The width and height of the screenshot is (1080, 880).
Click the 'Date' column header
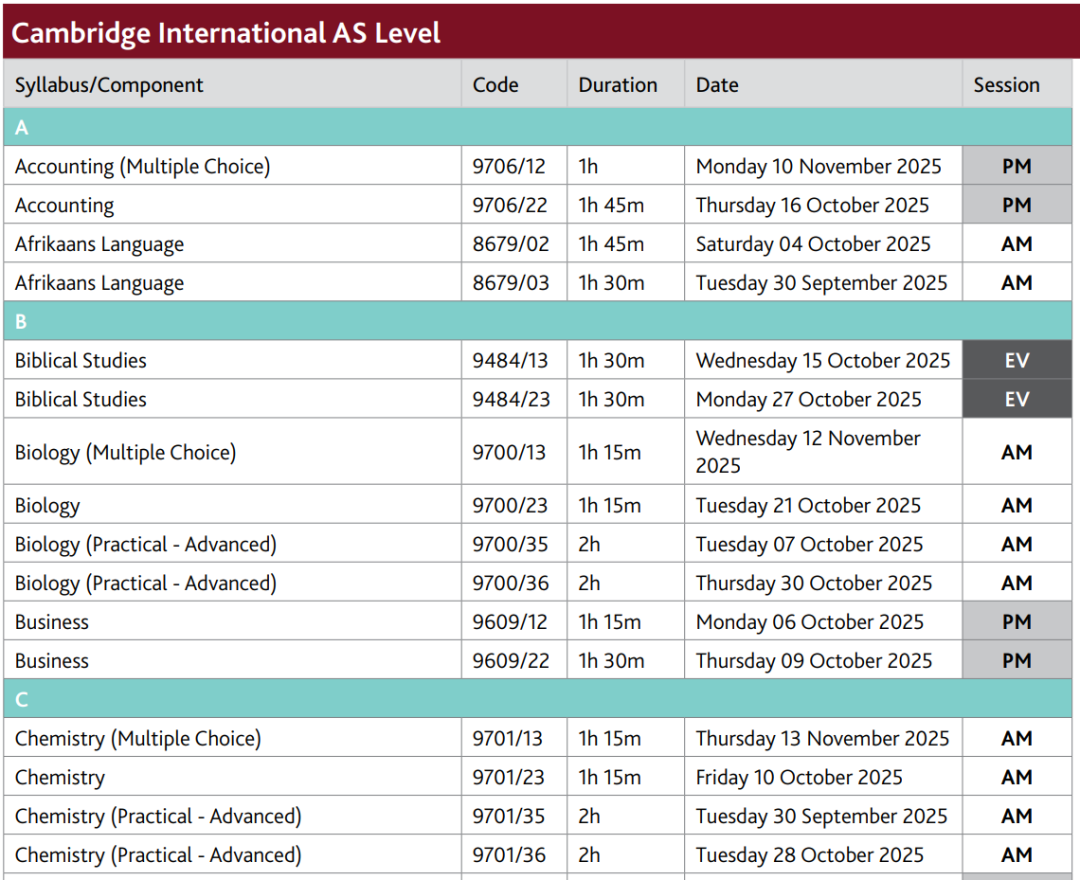click(x=717, y=85)
